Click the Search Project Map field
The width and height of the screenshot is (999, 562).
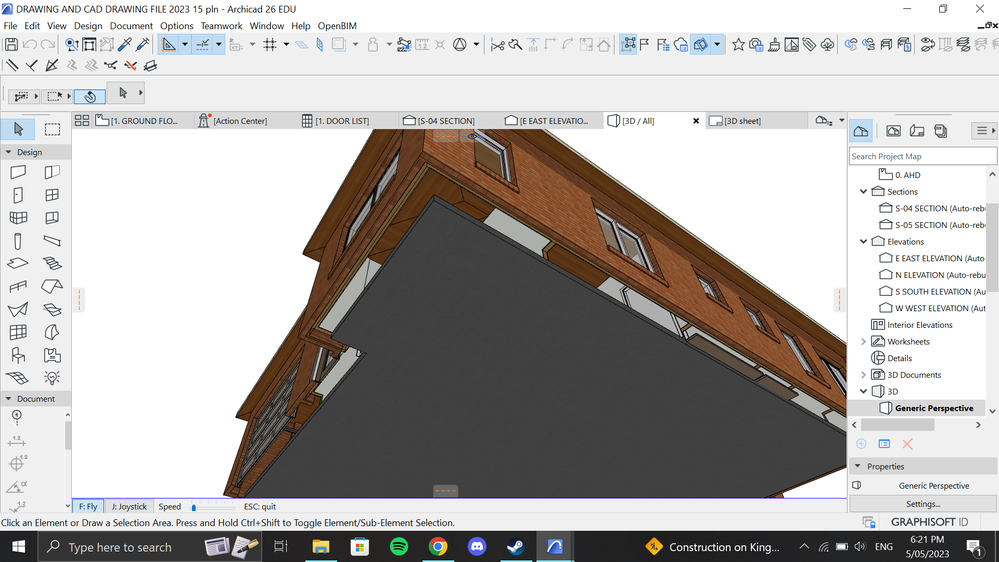(x=922, y=156)
